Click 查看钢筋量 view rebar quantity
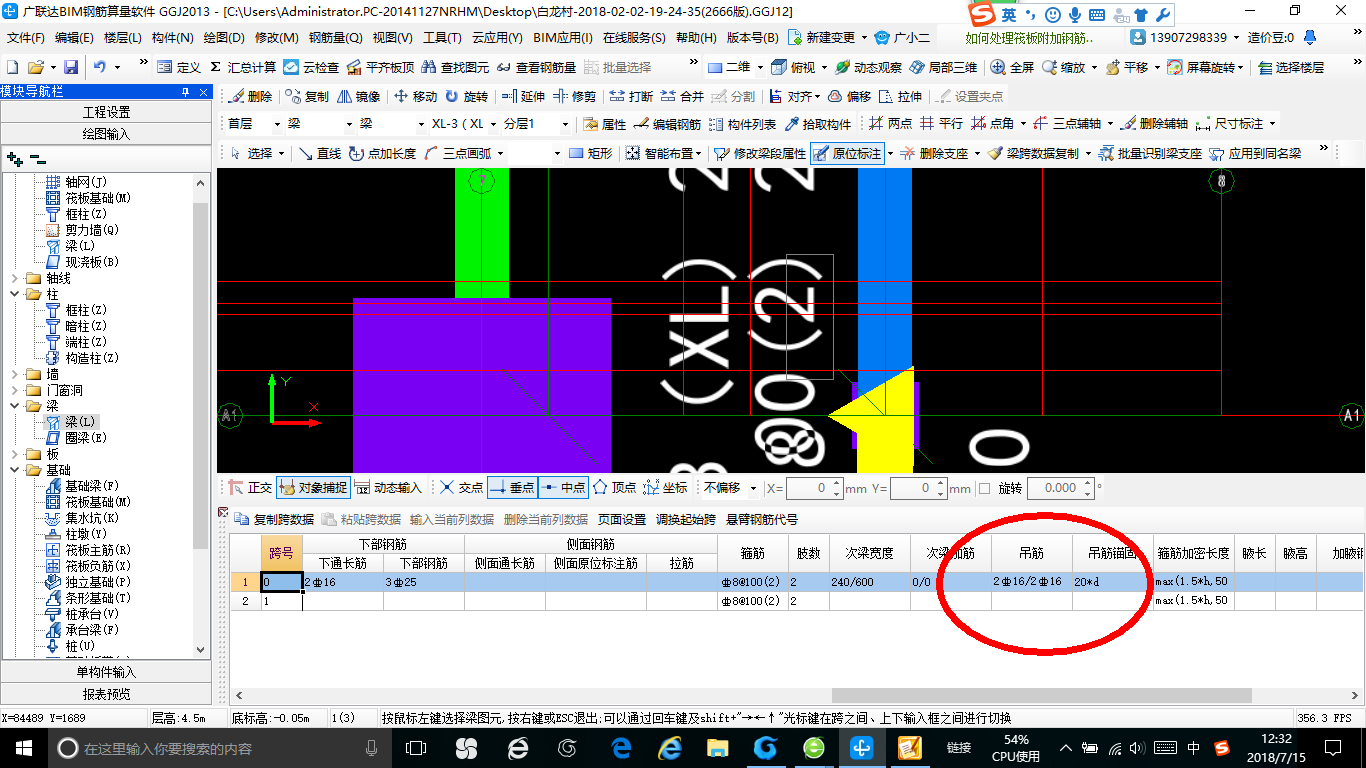Image resolution: width=1366 pixels, height=768 pixels. point(536,67)
